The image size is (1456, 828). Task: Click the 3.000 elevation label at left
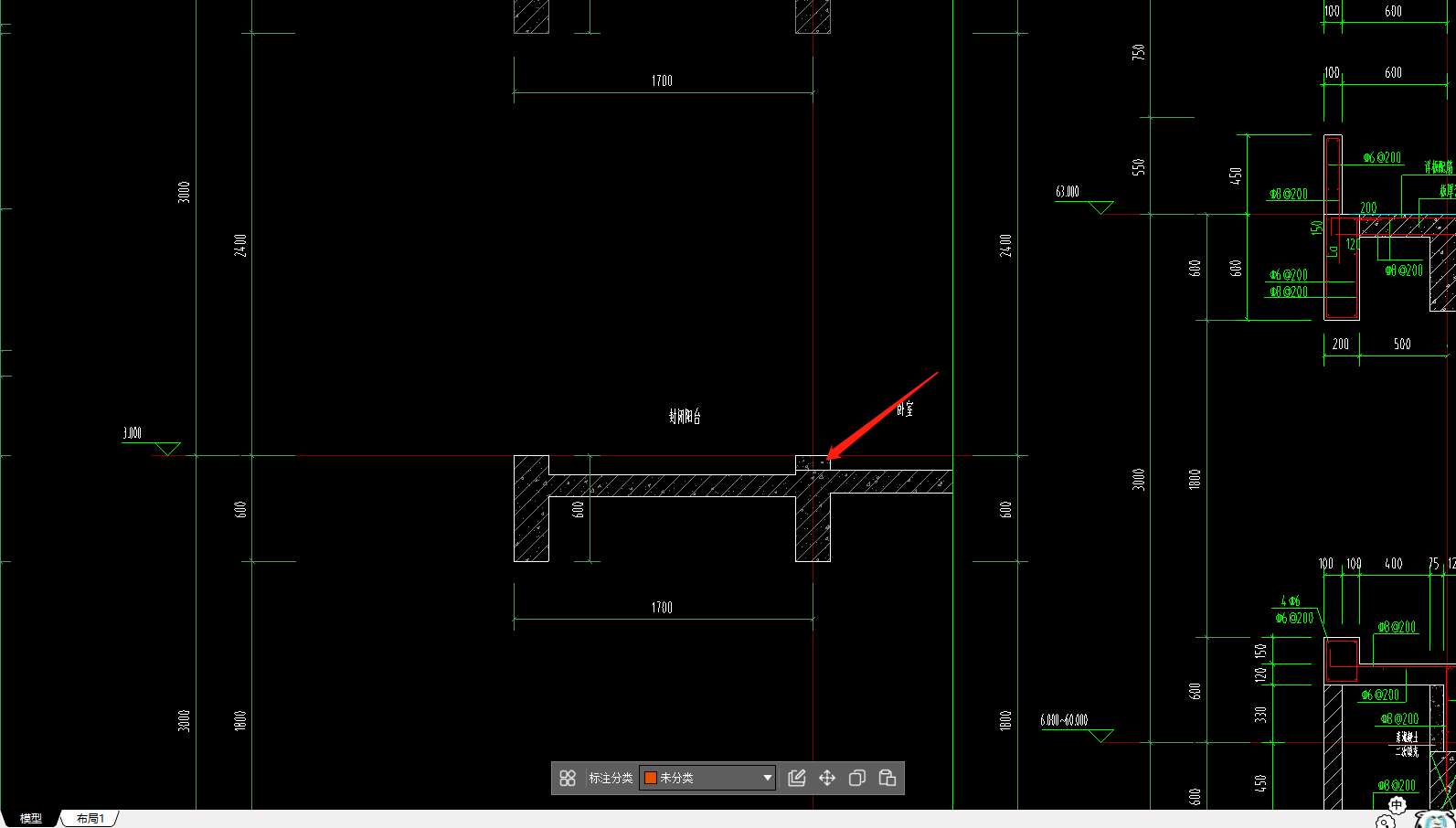pyautogui.click(x=133, y=433)
